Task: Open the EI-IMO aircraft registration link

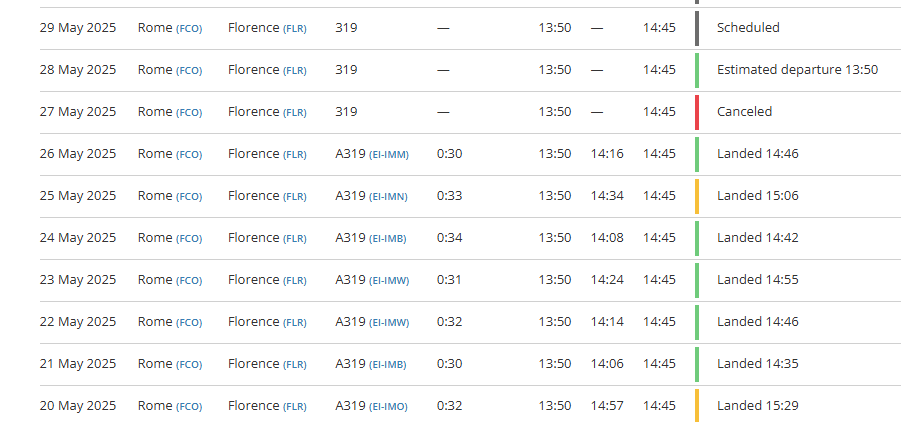Action: [x=389, y=406]
